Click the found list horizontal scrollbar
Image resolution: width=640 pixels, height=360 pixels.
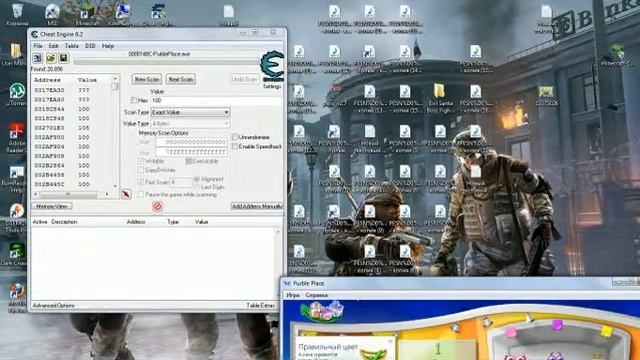[x=71, y=194]
